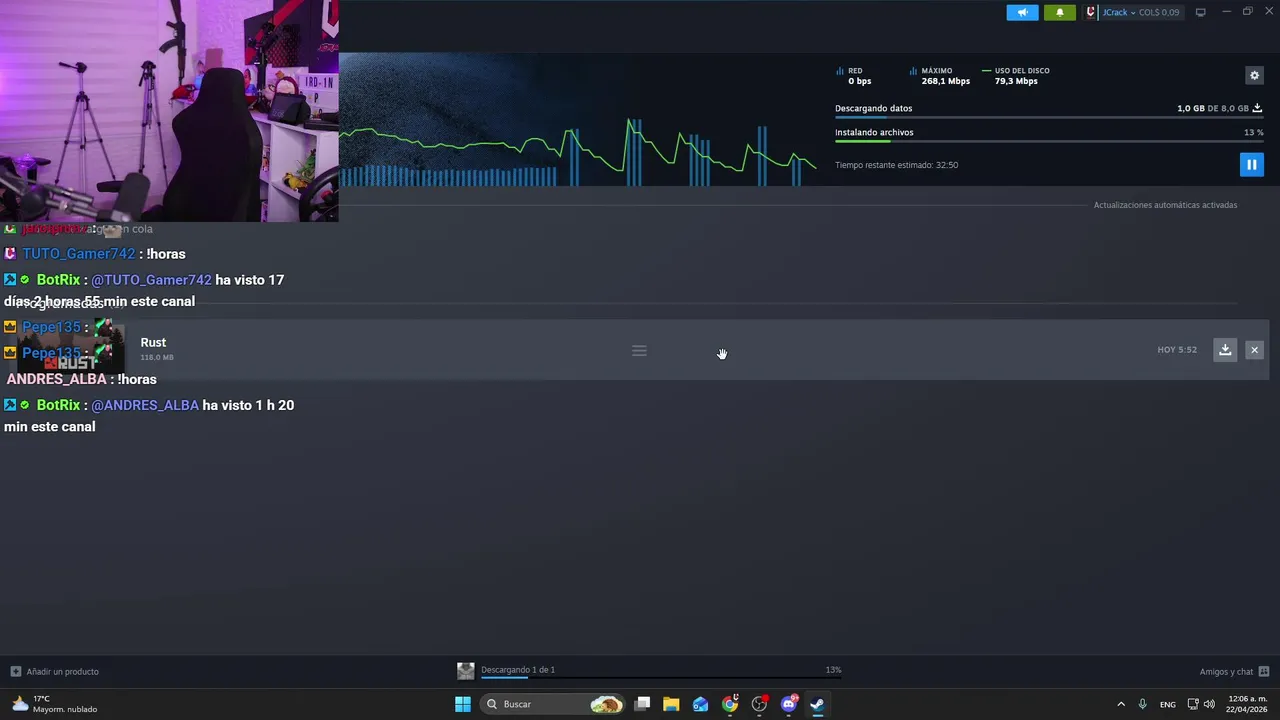This screenshot has width=1280, height=720.
Task: Click the Descargando datos progress bar
Action: 1049,118
